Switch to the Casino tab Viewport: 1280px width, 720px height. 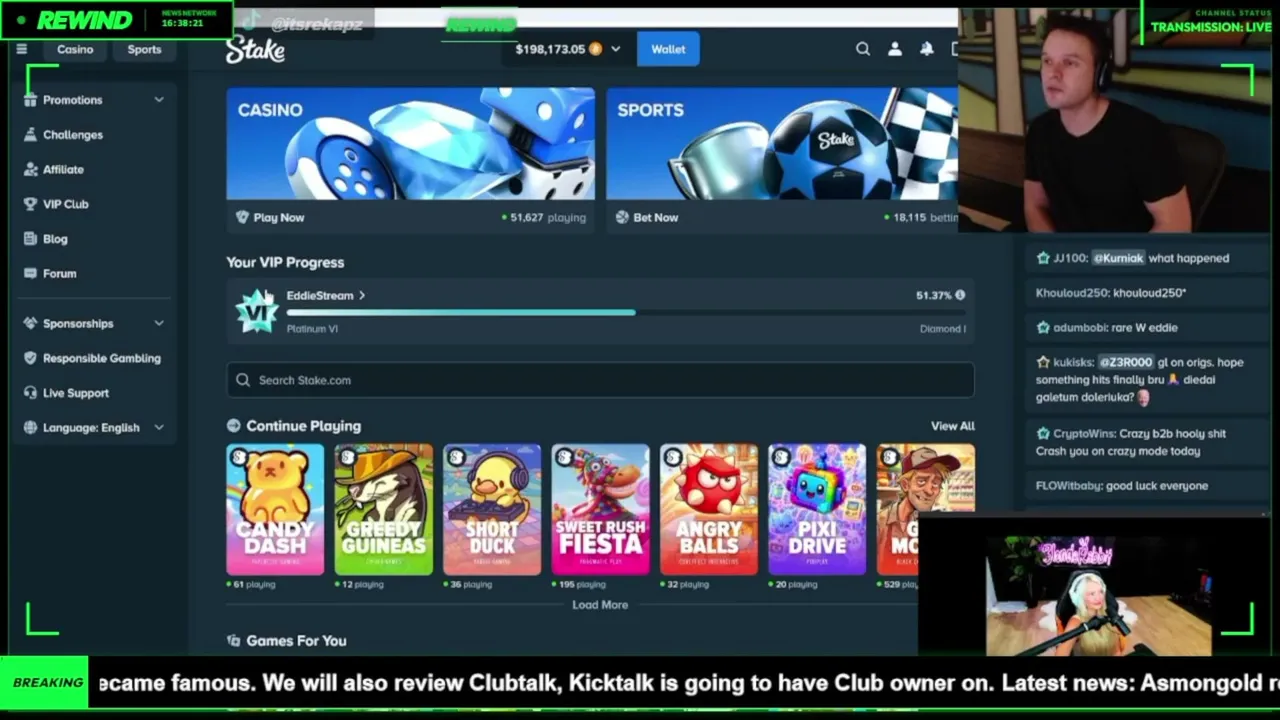tap(75, 49)
